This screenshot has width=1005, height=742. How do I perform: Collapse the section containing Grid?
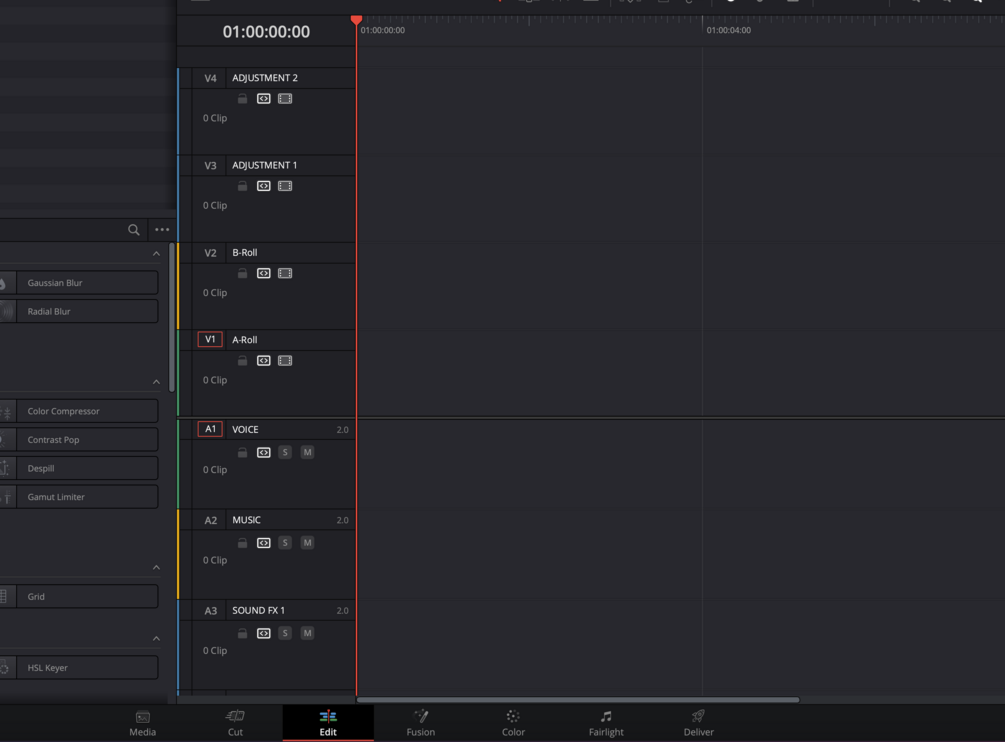pos(156,568)
